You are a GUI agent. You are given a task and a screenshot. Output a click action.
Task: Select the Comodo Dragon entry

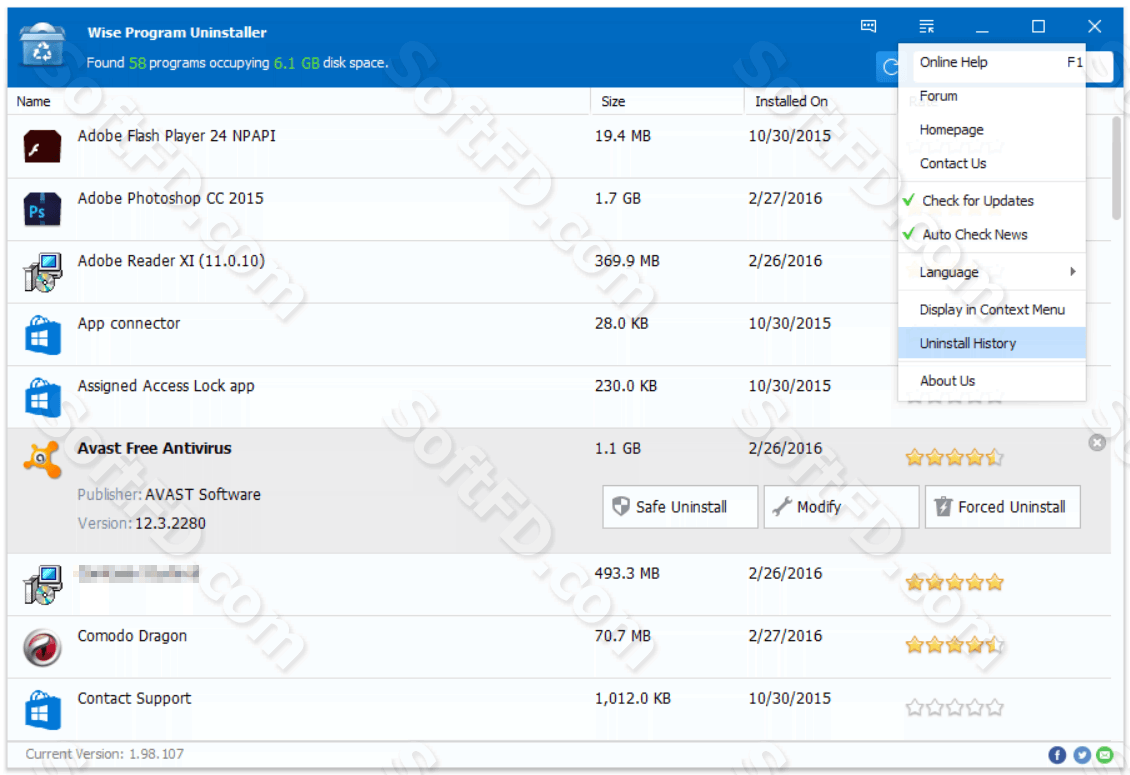click(559, 647)
